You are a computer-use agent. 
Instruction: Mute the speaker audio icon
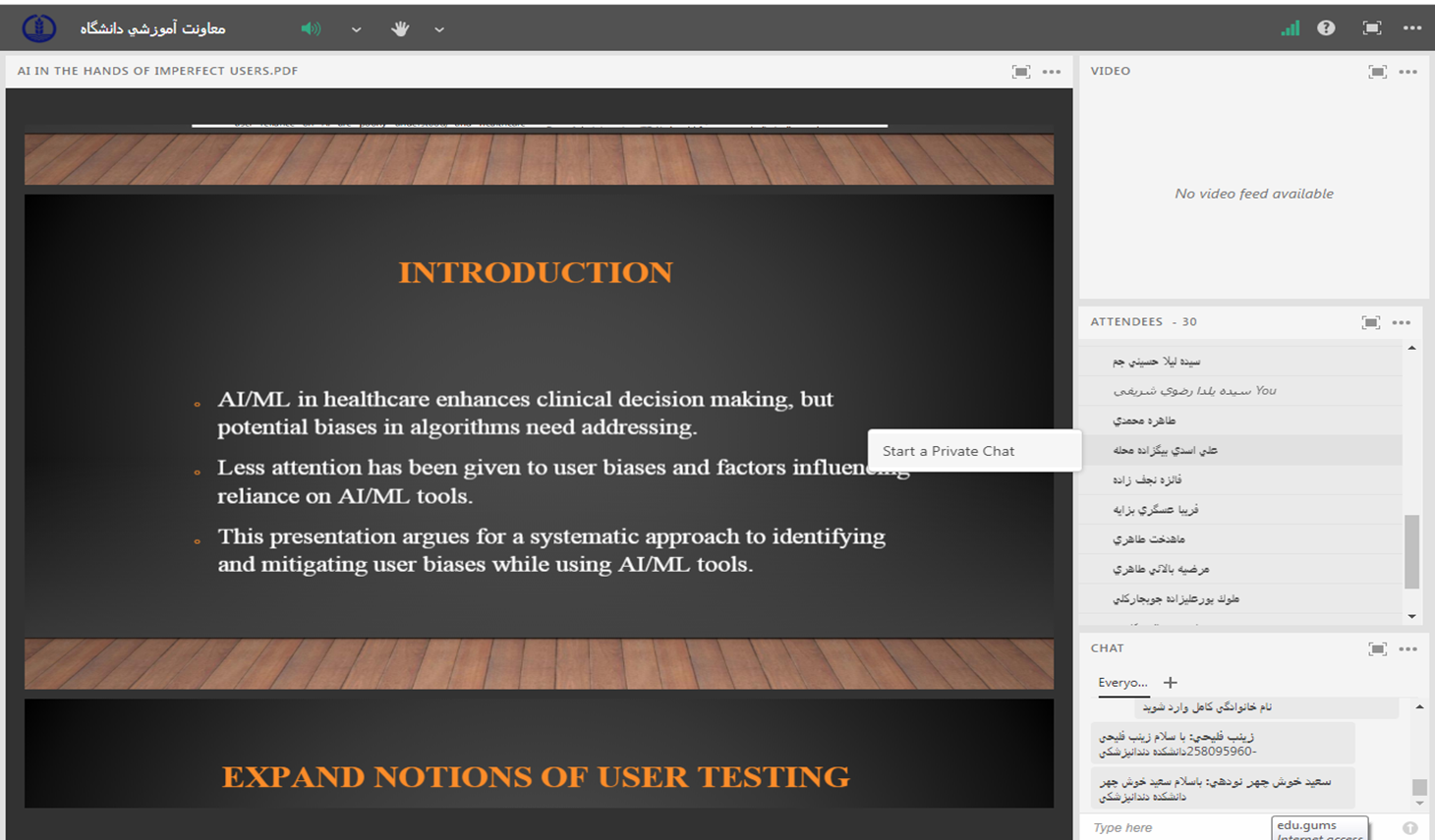pyautogui.click(x=311, y=28)
